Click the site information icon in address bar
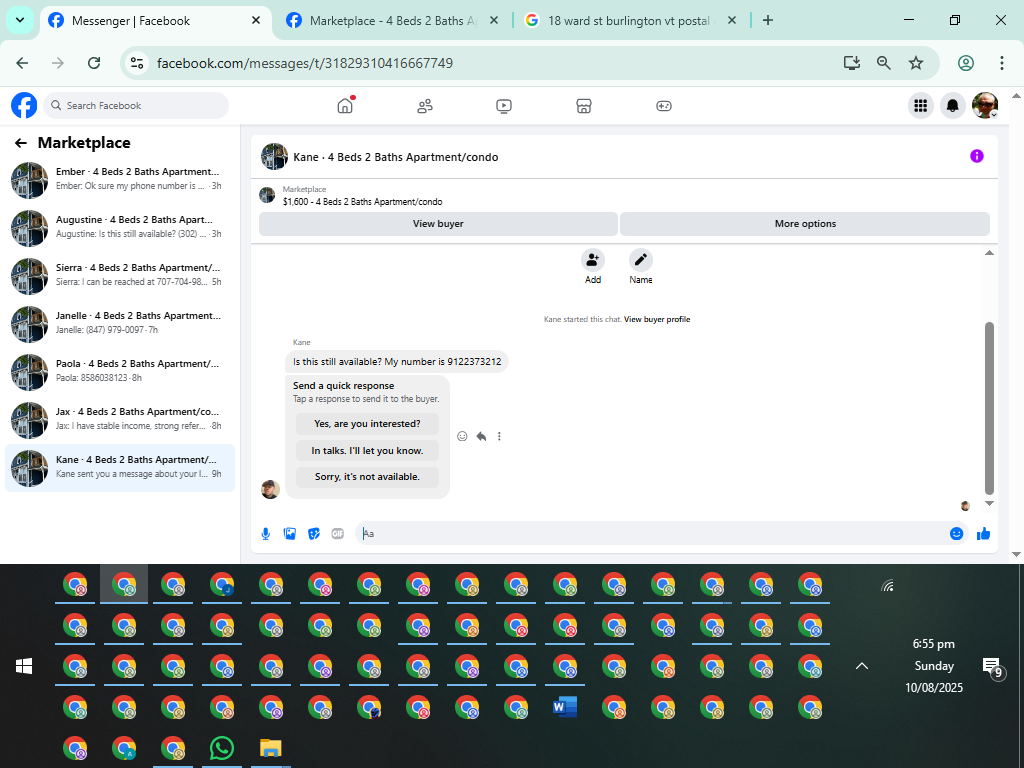This screenshot has height=768, width=1024. pyautogui.click(x=136, y=63)
